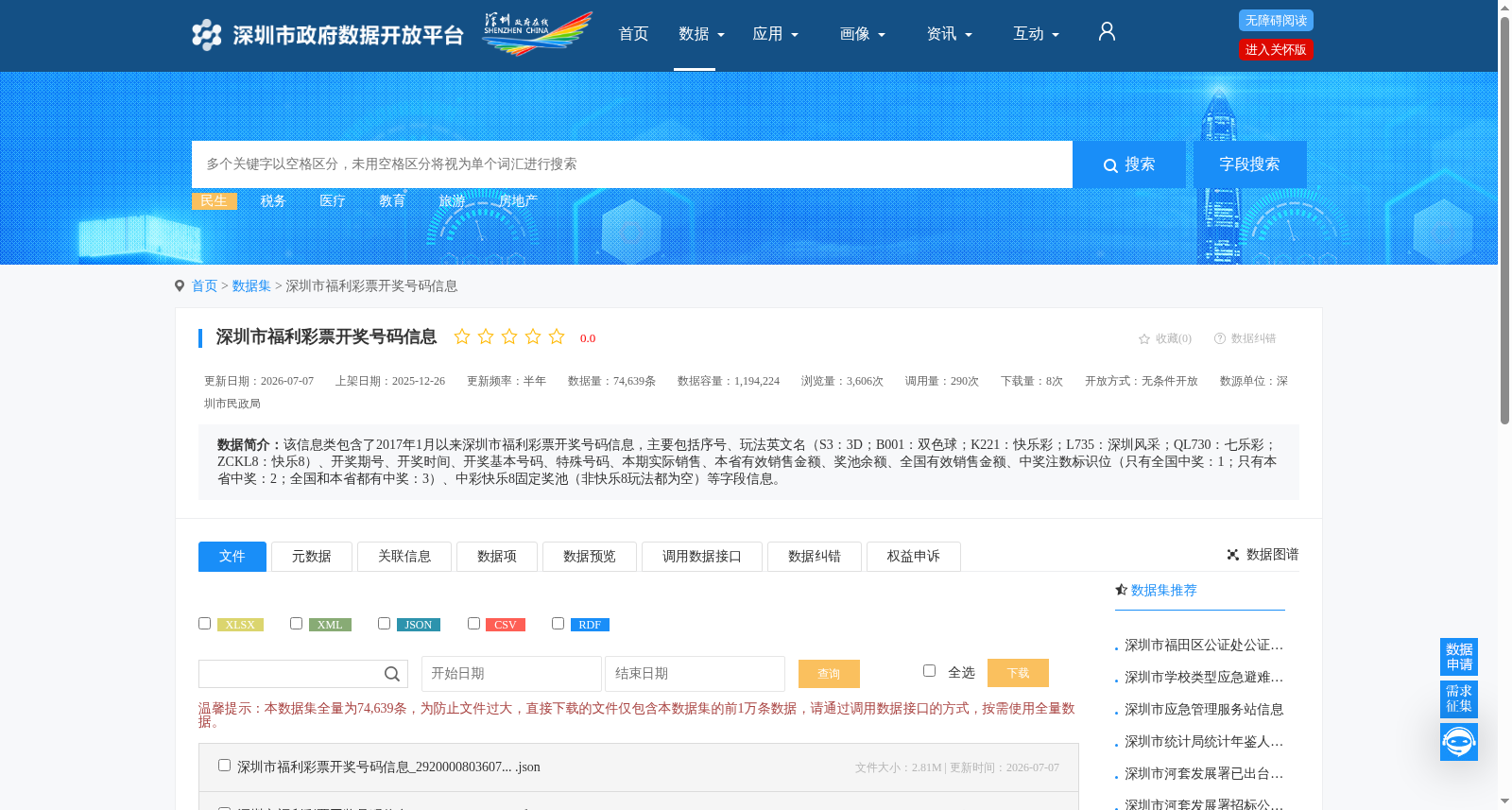Click the Shenzhen China online logo

(x=537, y=33)
